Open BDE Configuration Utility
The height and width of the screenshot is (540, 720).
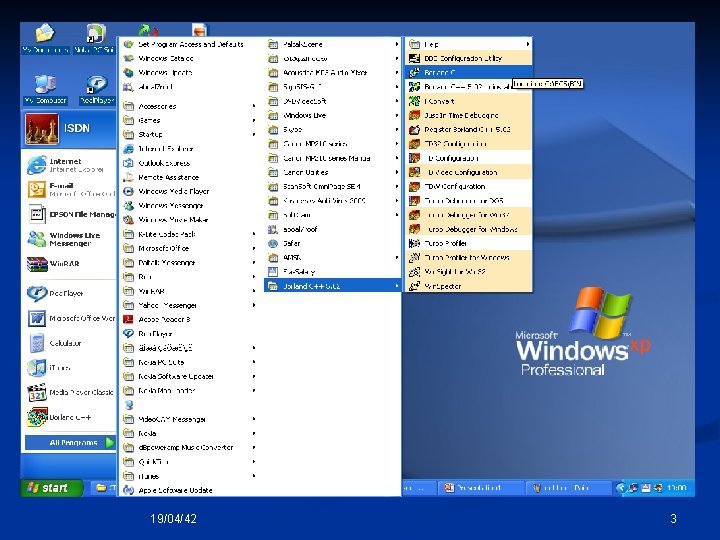468,58
